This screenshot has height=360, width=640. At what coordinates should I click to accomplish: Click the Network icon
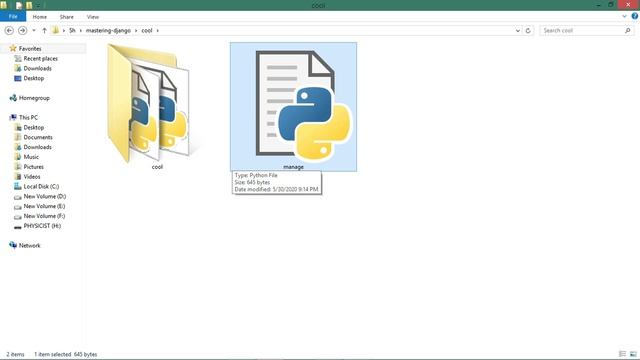13,245
